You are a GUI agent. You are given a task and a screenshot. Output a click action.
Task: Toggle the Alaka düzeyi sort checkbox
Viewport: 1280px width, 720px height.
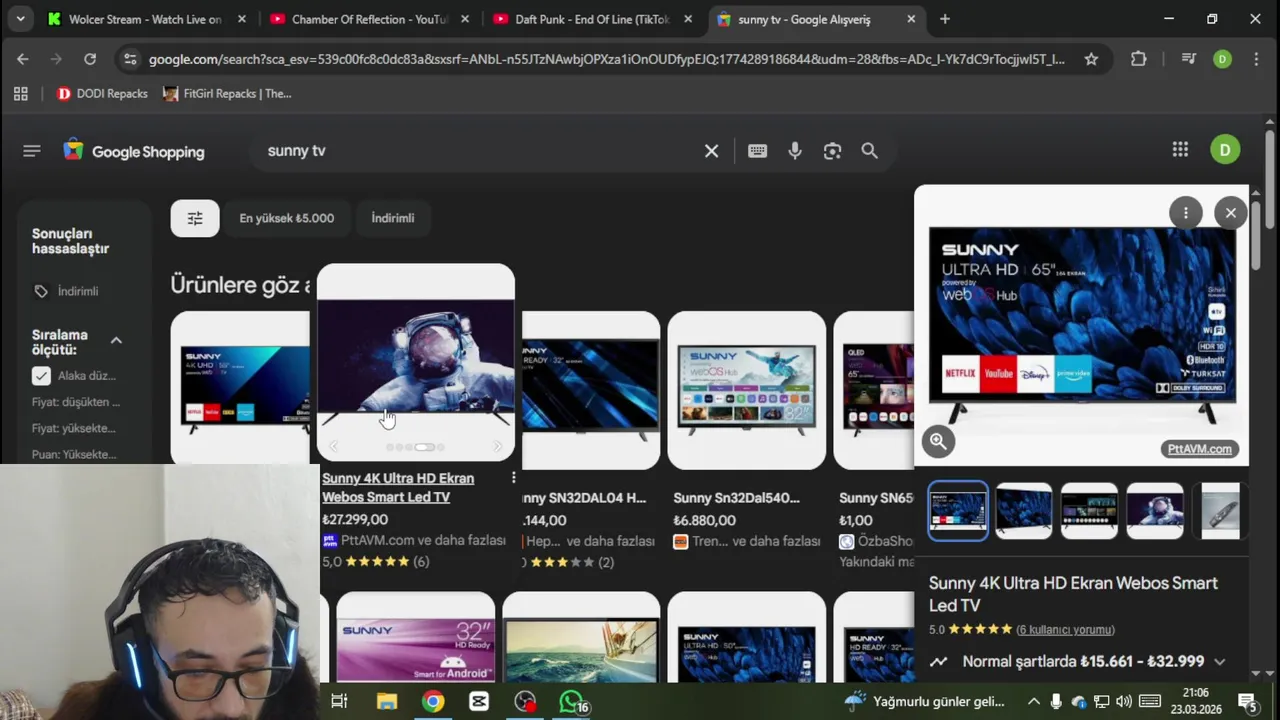[x=41, y=376]
